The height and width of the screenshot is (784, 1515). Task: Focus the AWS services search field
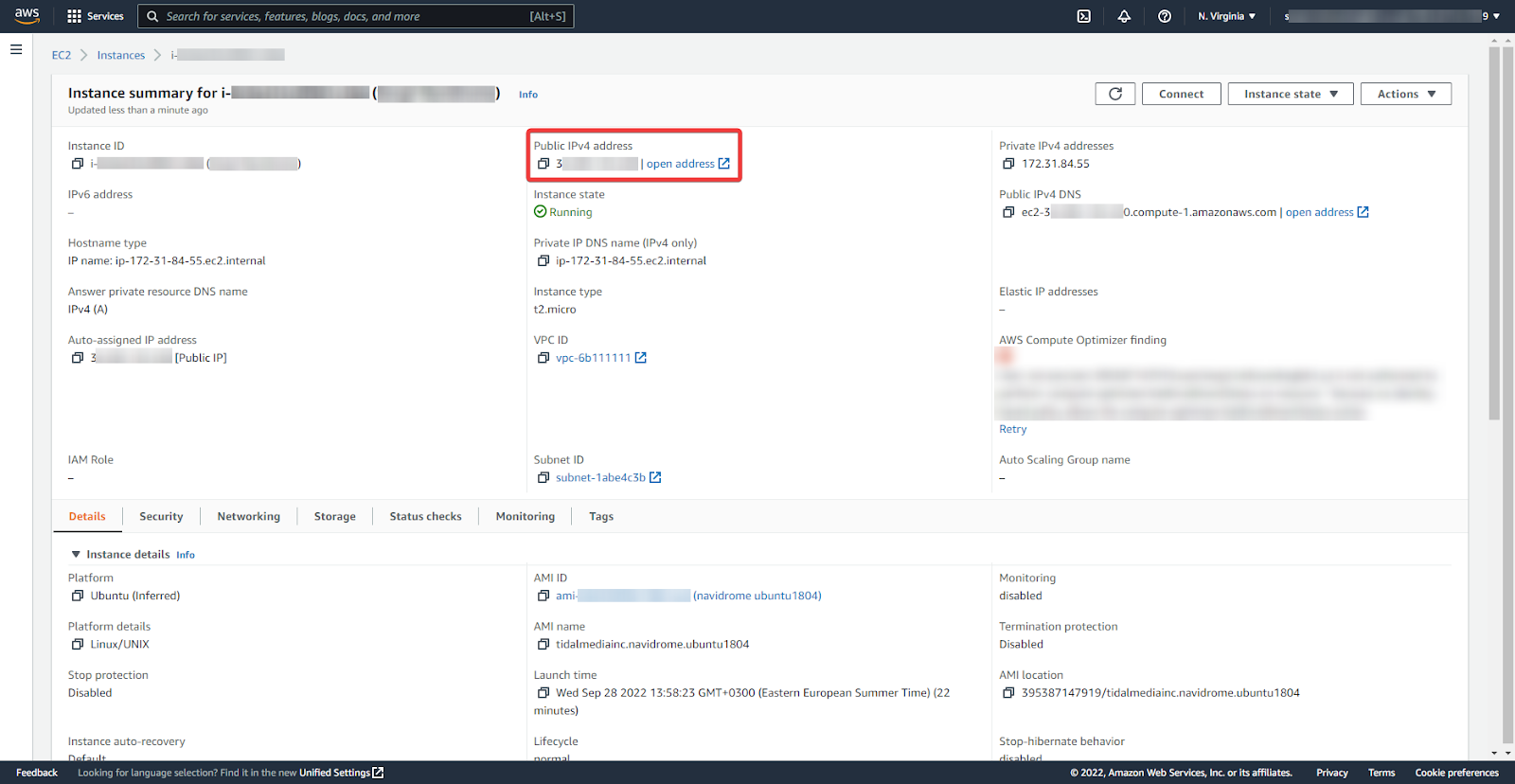point(356,16)
